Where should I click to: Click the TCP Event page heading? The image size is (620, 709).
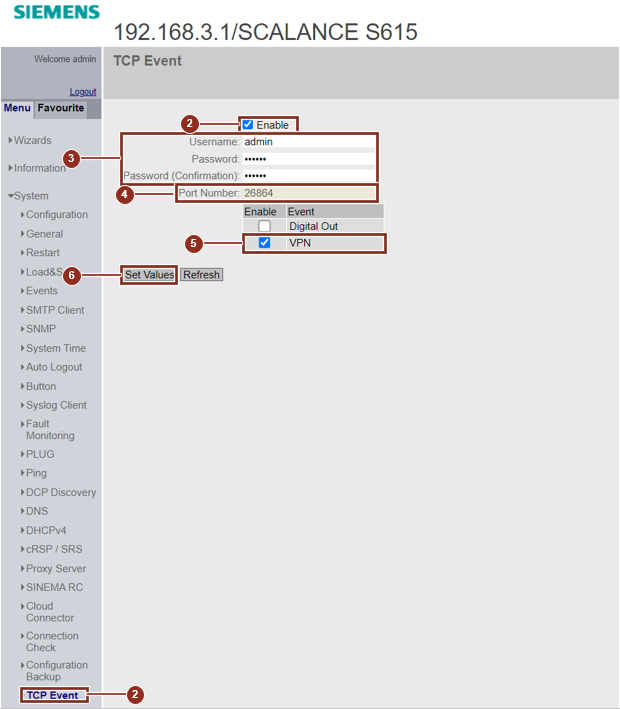click(147, 61)
